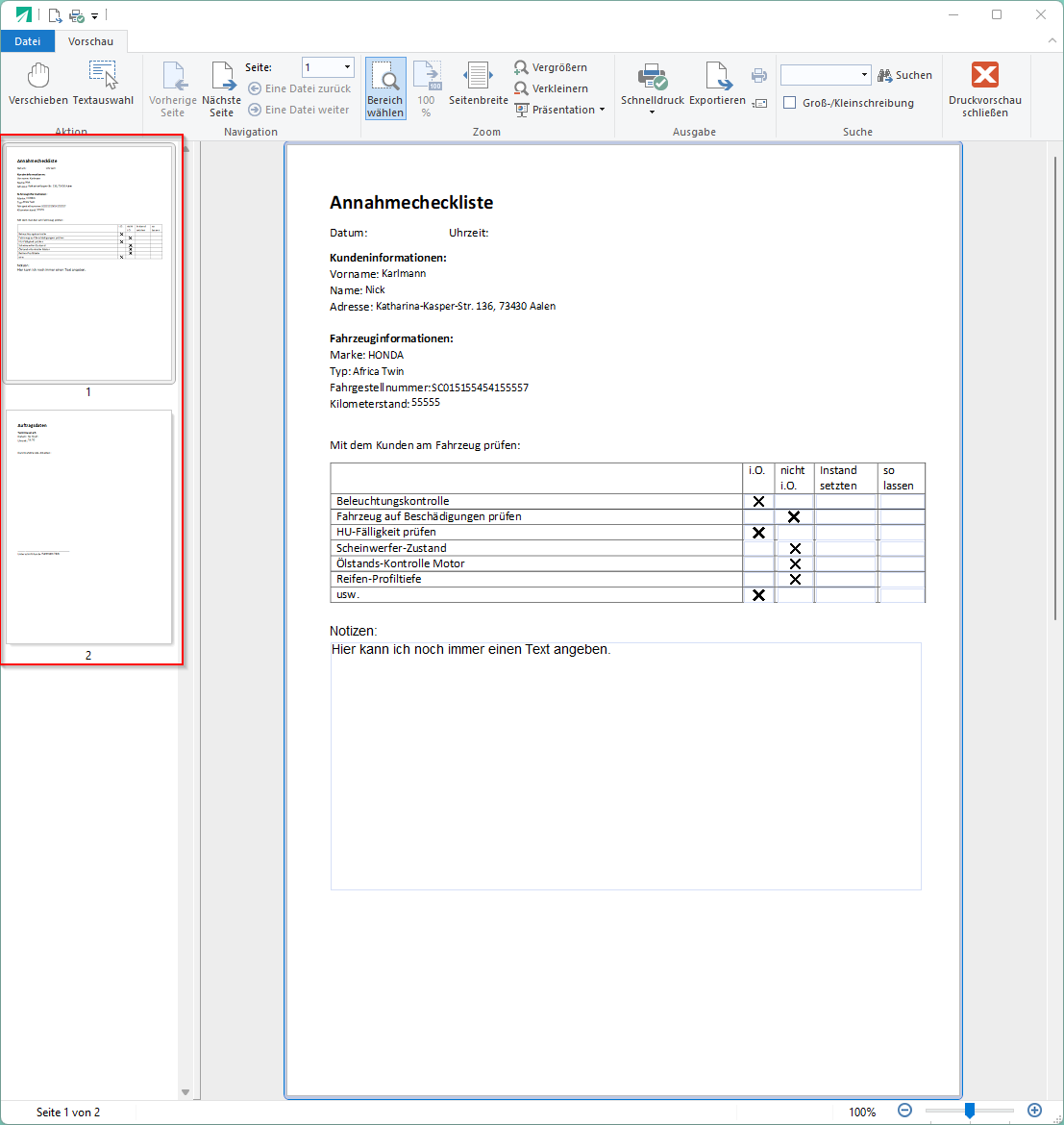Fit to Seitenbreite
Screen dimensions: 1064x1125
tap(479, 86)
